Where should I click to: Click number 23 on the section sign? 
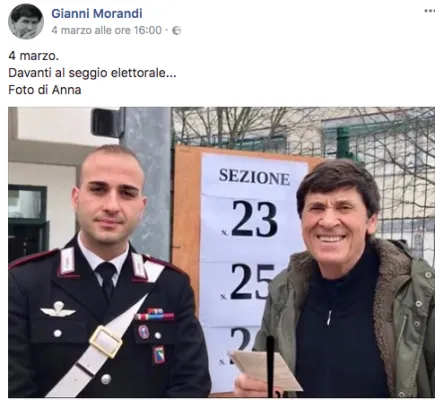coord(254,219)
